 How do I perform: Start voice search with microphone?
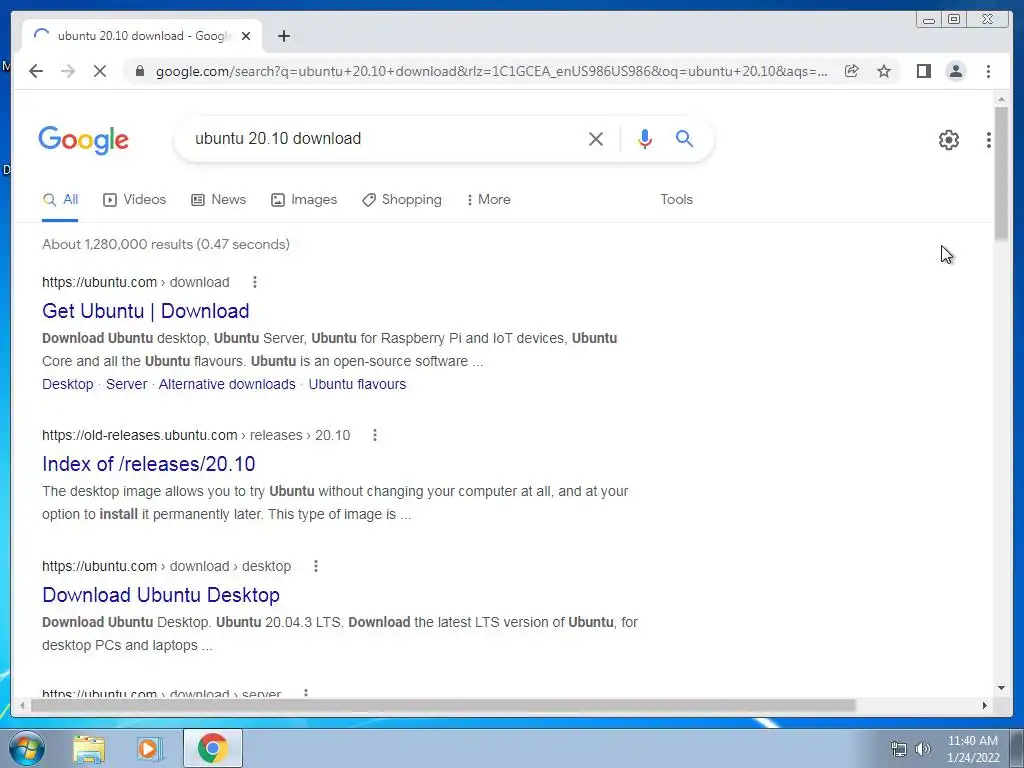click(x=645, y=138)
